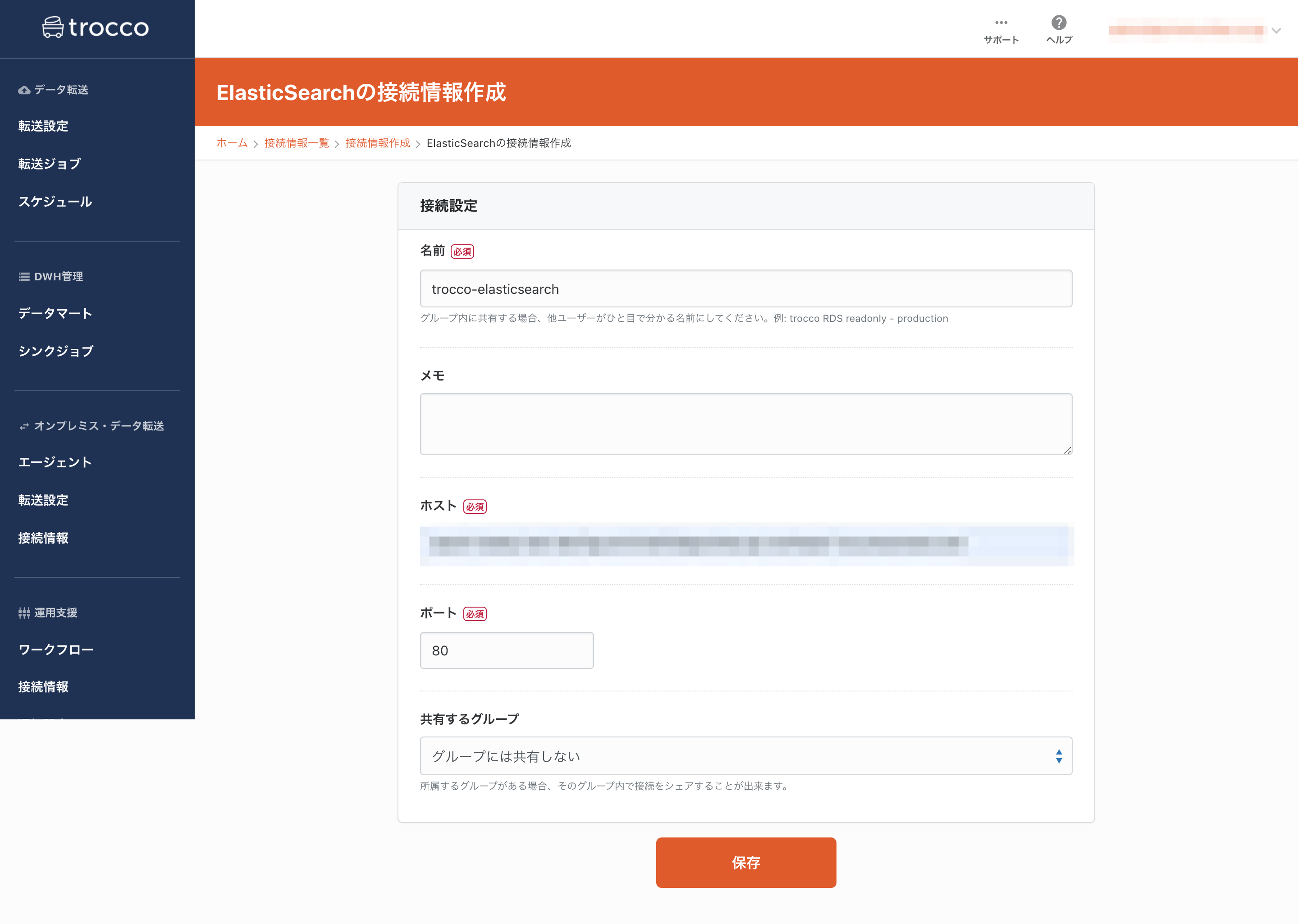Open シンクジョブ in sidebar
1298x924 pixels.
56,352
